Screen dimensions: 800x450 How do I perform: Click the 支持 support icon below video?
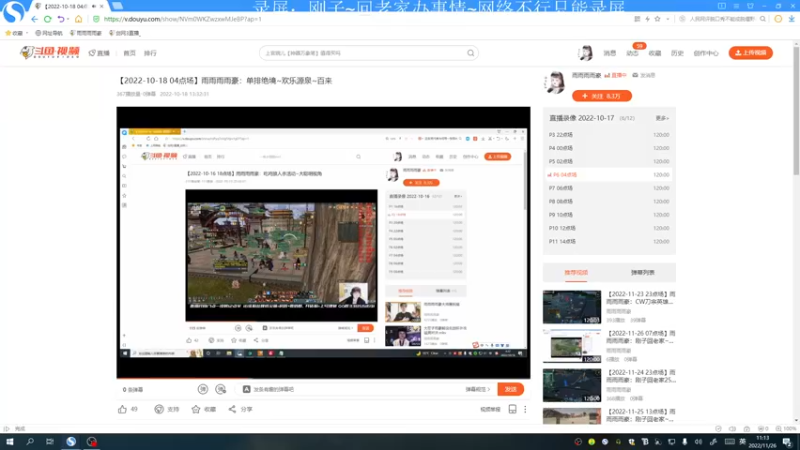tap(159, 409)
